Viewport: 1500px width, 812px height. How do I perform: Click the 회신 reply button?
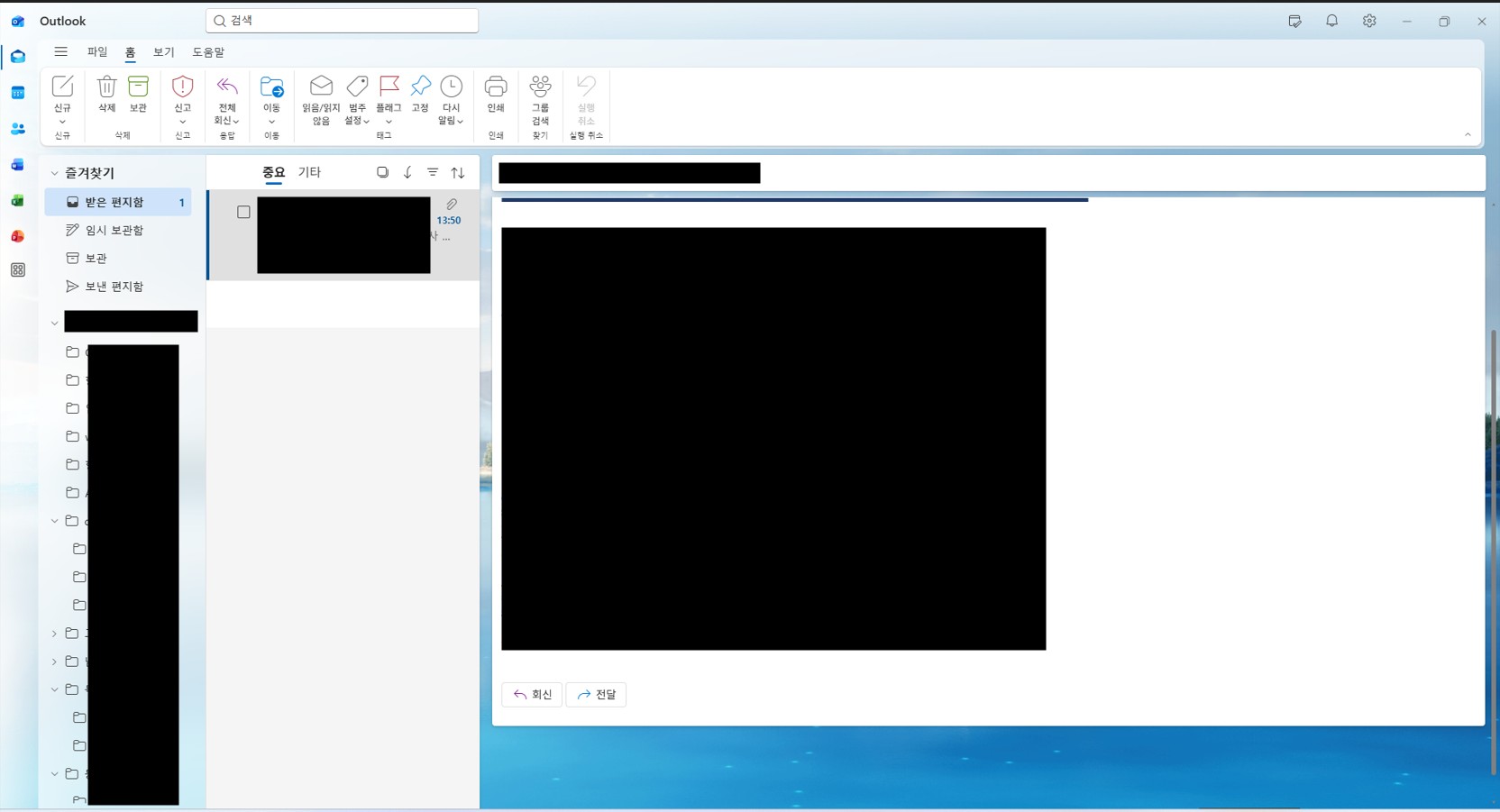532,695
